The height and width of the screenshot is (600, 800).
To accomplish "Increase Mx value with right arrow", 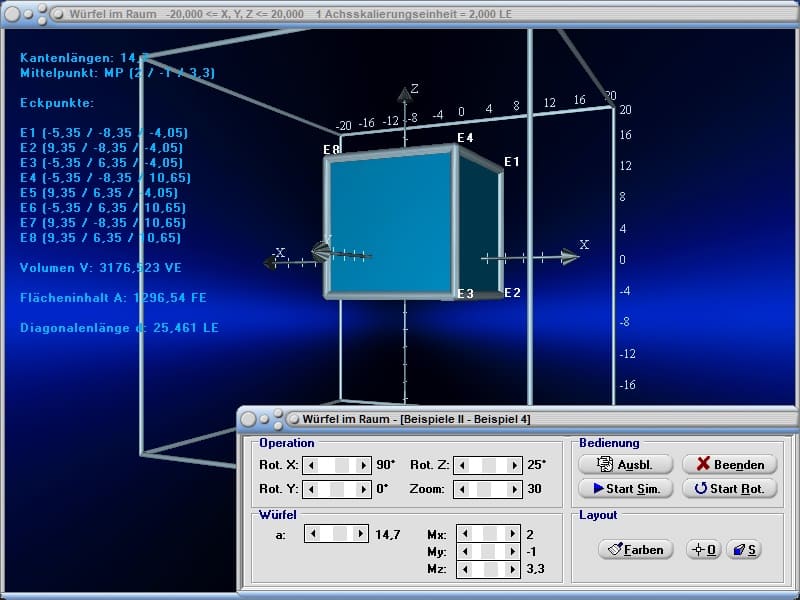I will coord(514,535).
